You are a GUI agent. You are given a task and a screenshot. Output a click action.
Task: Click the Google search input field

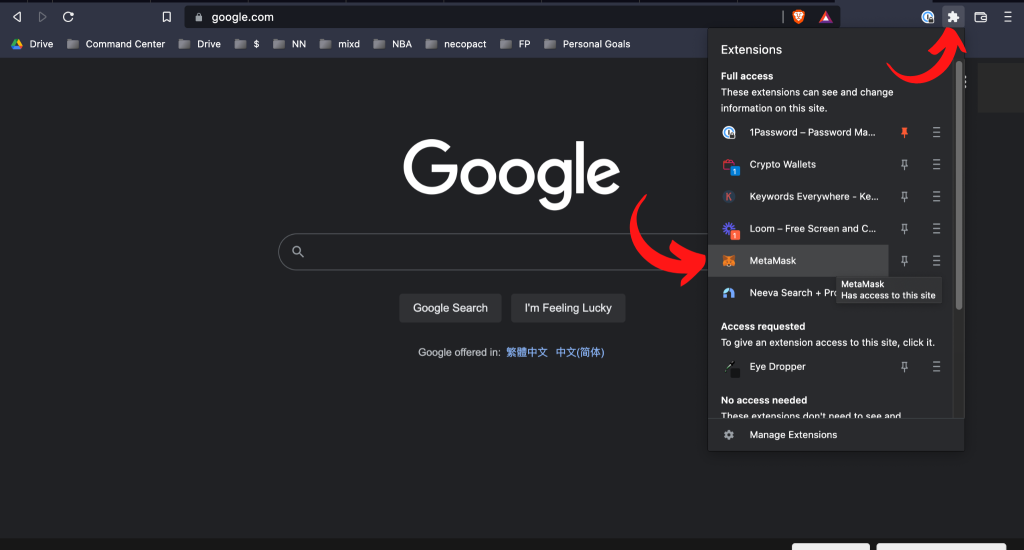coord(500,252)
